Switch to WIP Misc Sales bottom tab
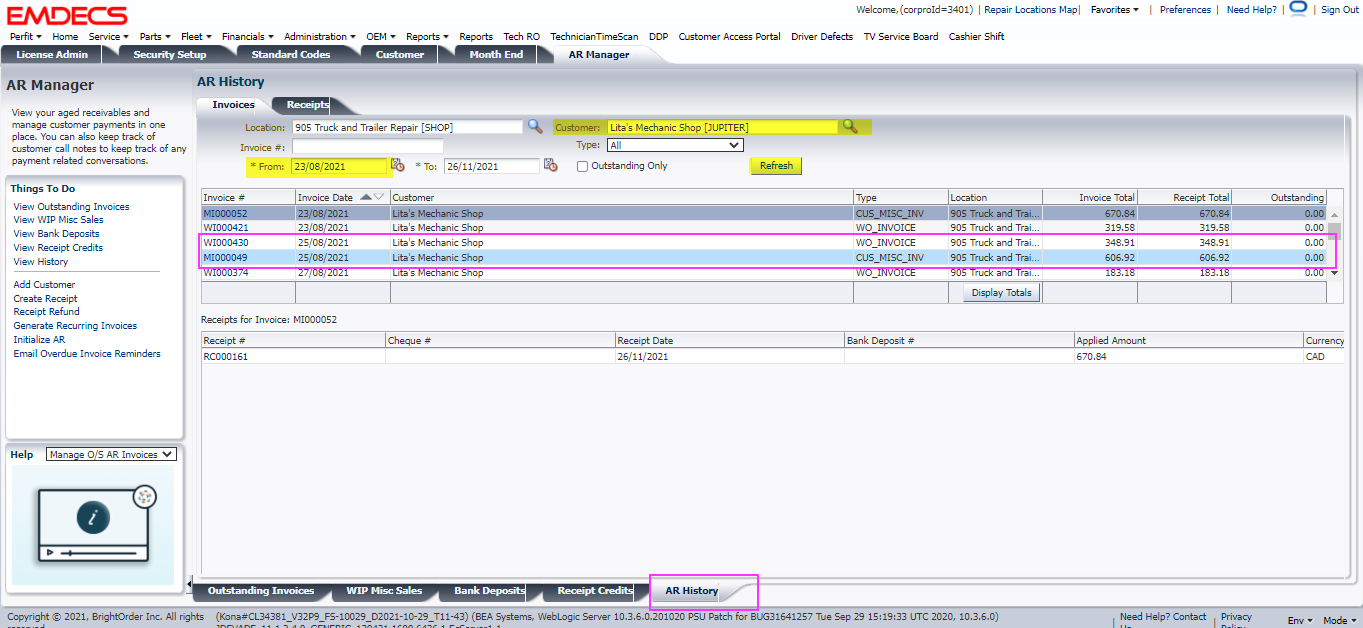 click(x=384, y=591)
